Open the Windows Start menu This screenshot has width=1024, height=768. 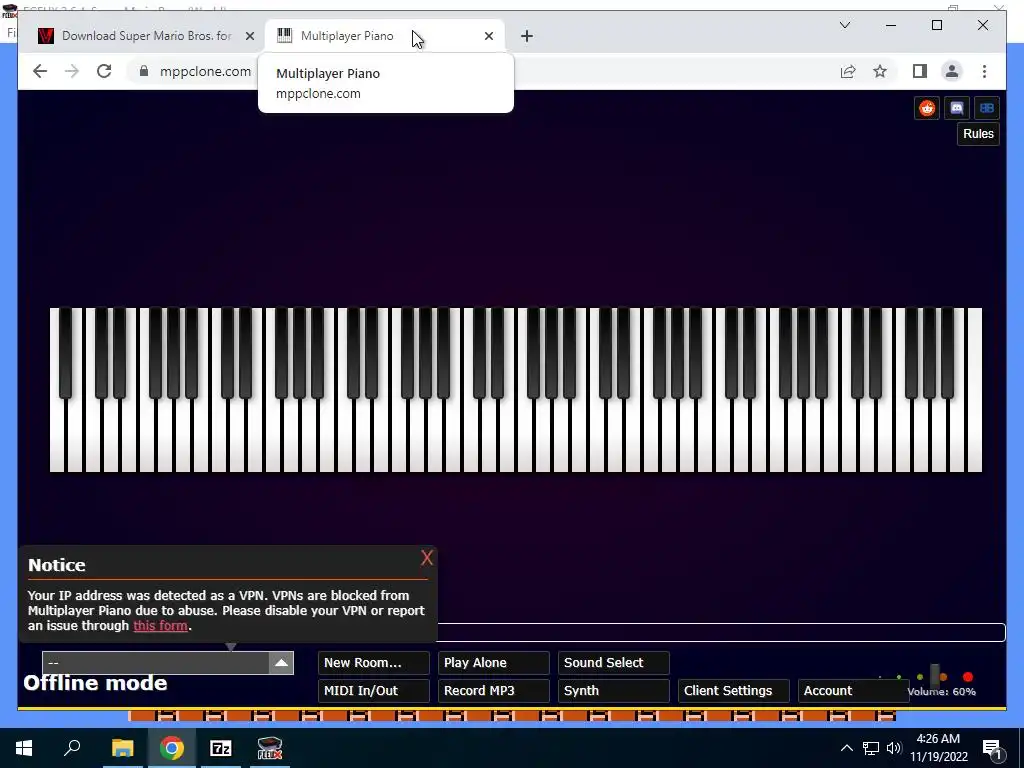(x=24, y=748)
